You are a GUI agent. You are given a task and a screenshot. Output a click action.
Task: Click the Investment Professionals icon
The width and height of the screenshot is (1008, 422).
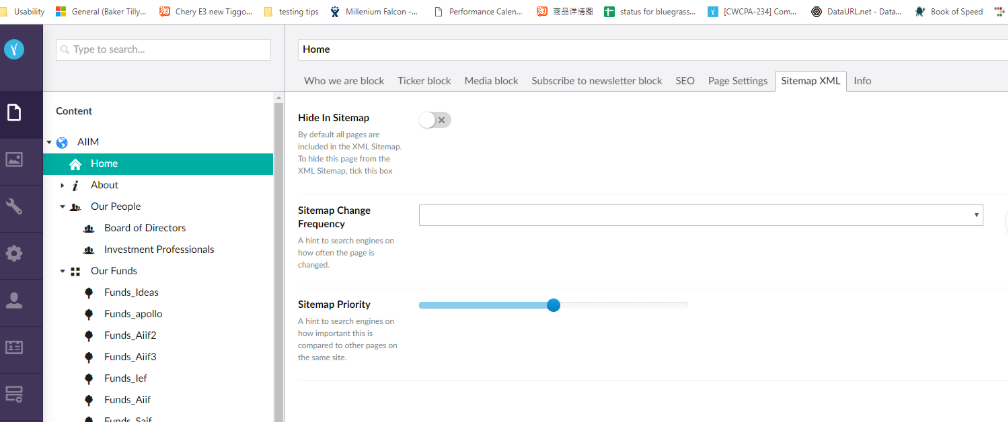tap(89, 250)
